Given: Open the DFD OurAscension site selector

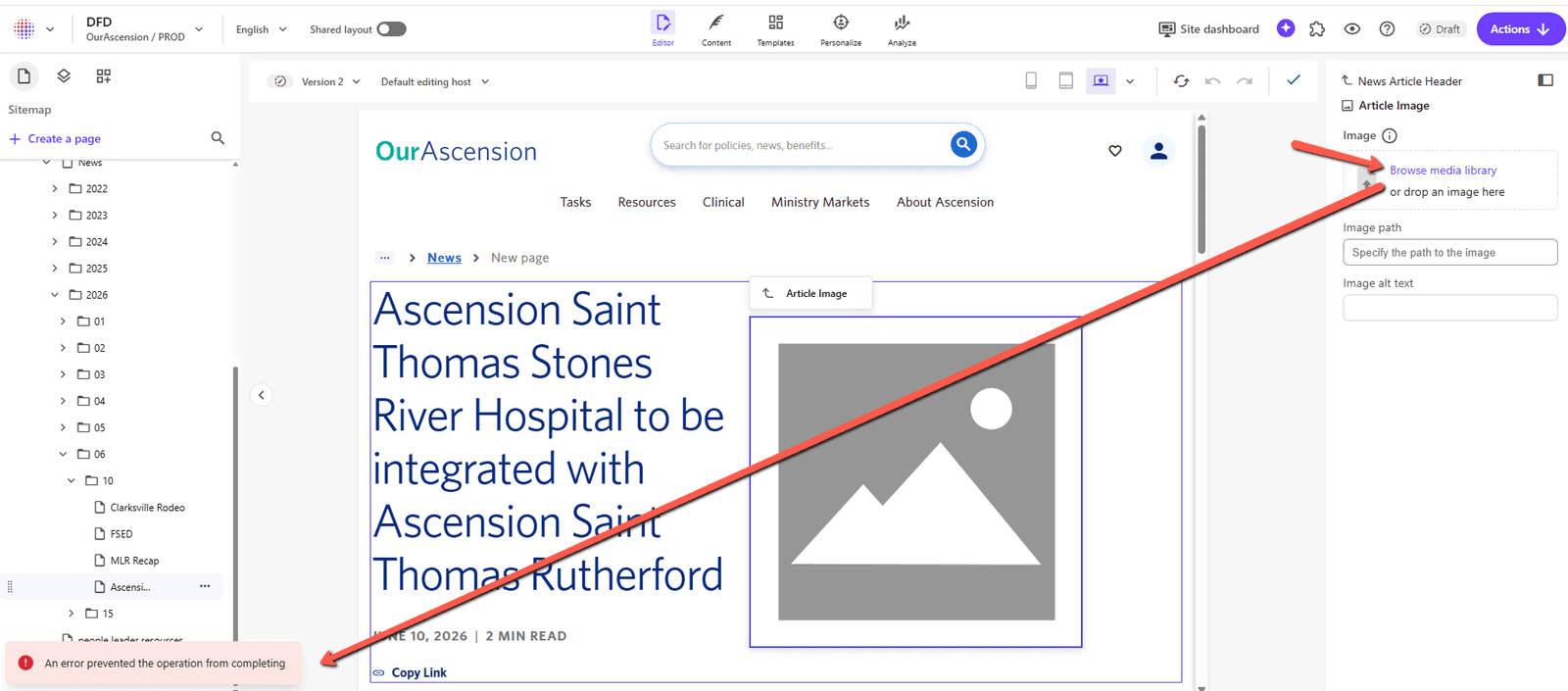Looking at the screenshot, I should (x=143, y=29).
